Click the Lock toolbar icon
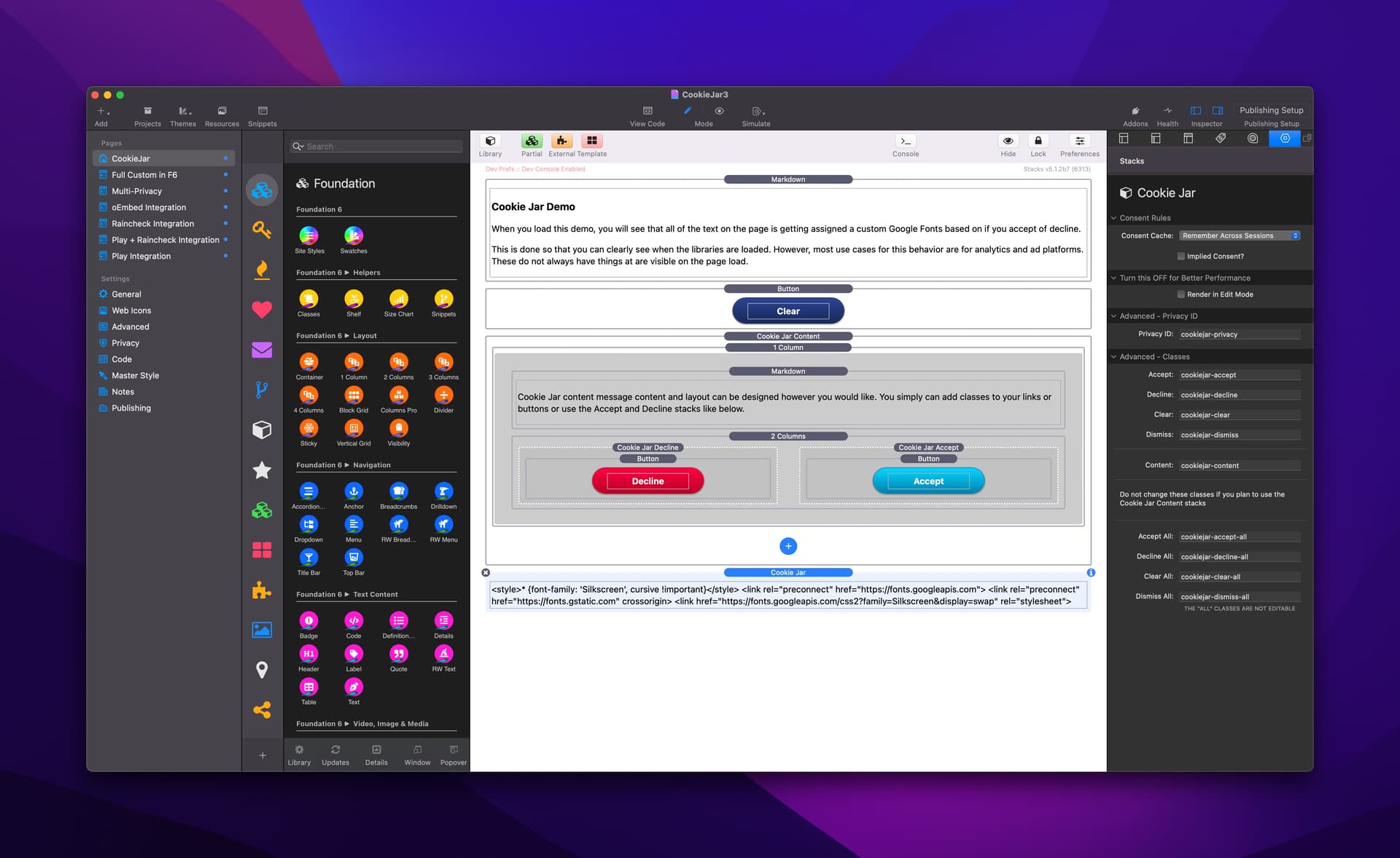Screen dimensions: 1400x858 [1038, 145]
